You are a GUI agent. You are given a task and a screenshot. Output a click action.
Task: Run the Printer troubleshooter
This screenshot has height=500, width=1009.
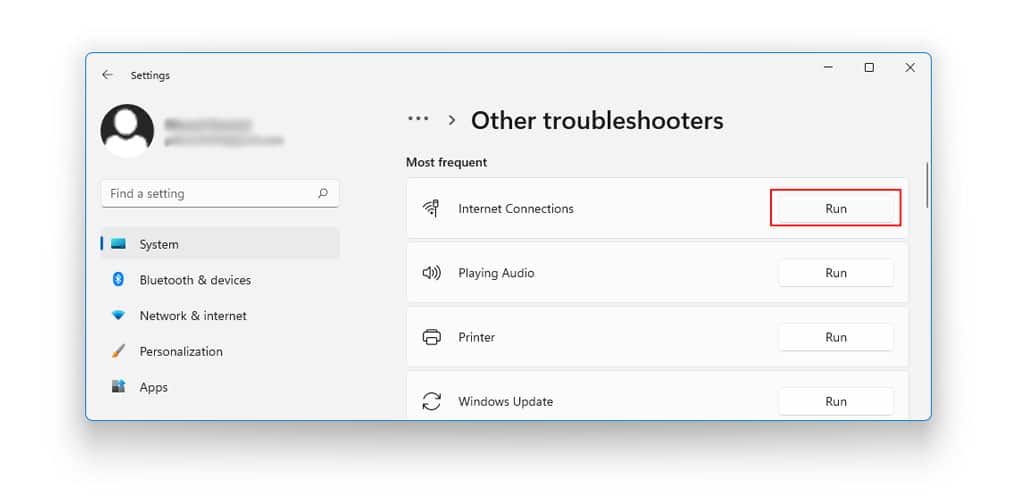coord(836,337)
